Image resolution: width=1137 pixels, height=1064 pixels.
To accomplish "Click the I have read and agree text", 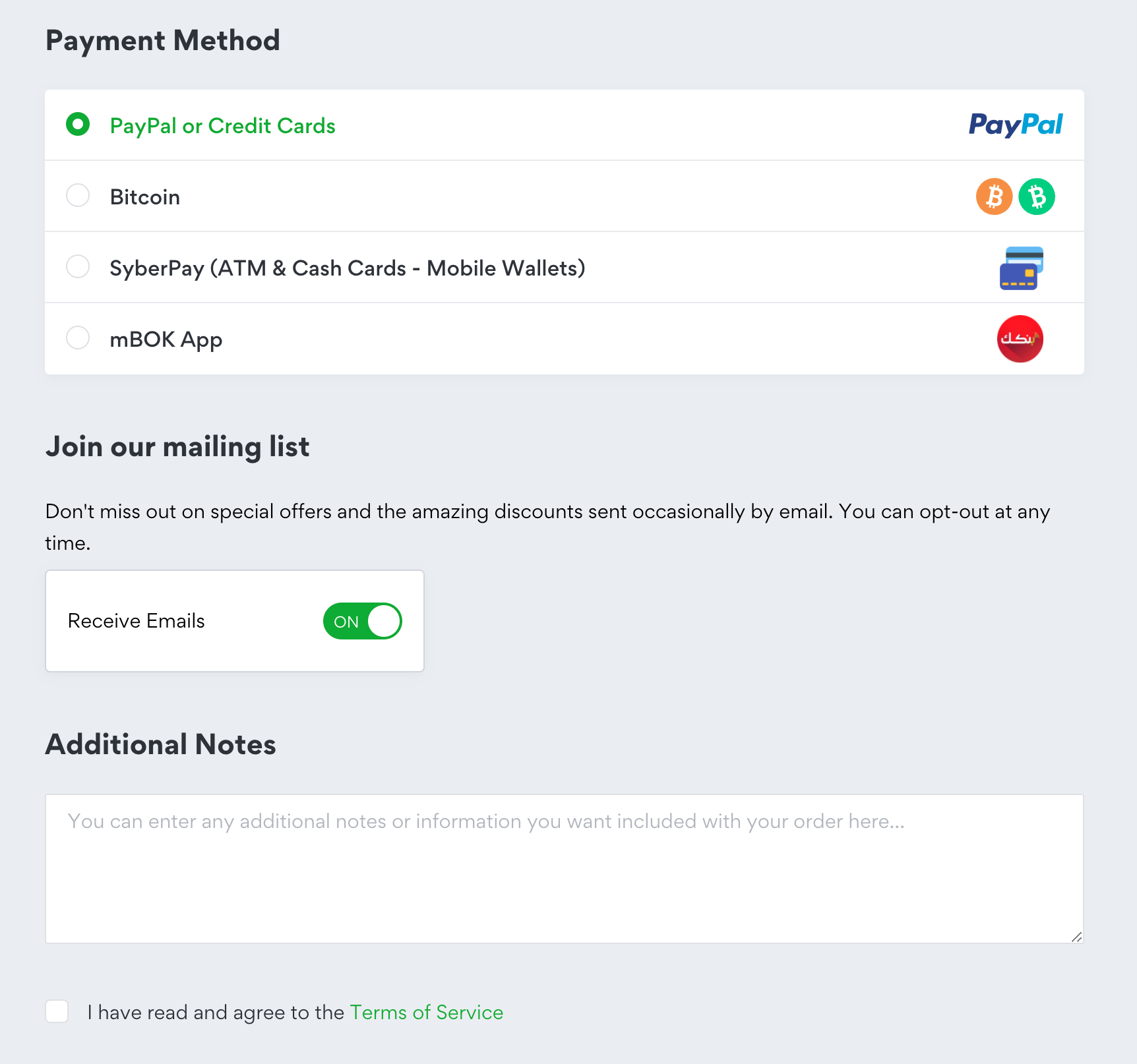I will pos(216,1013).
